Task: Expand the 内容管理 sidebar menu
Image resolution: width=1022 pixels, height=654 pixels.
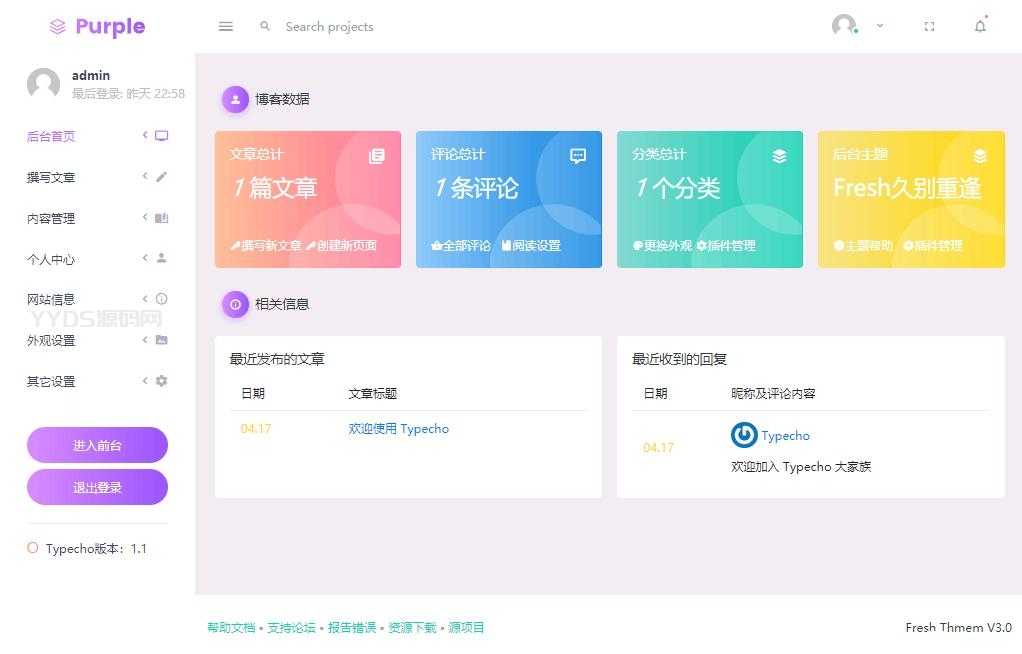Action: coord(96,218)
